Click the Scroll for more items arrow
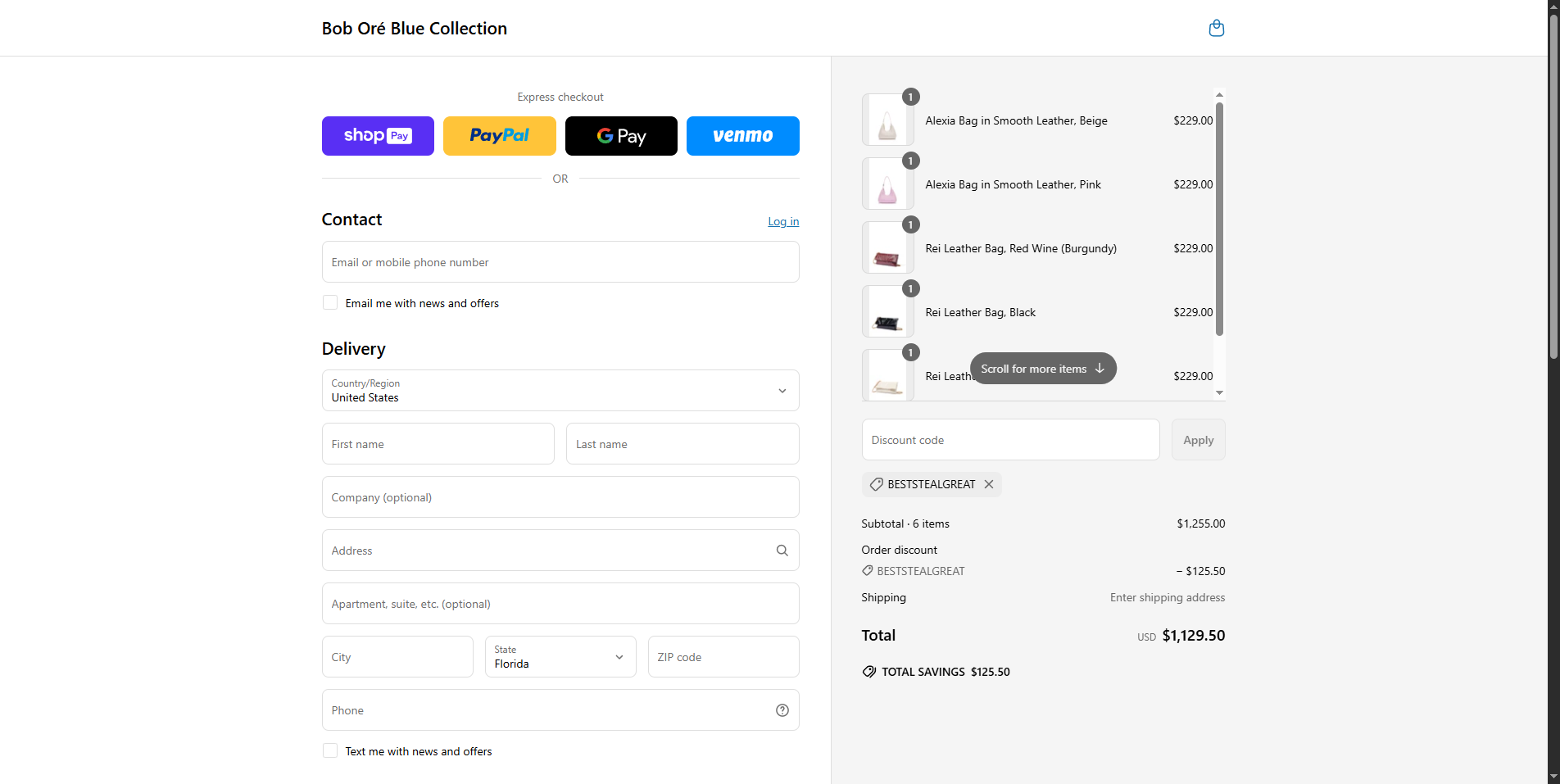 tap(1100, 369)
